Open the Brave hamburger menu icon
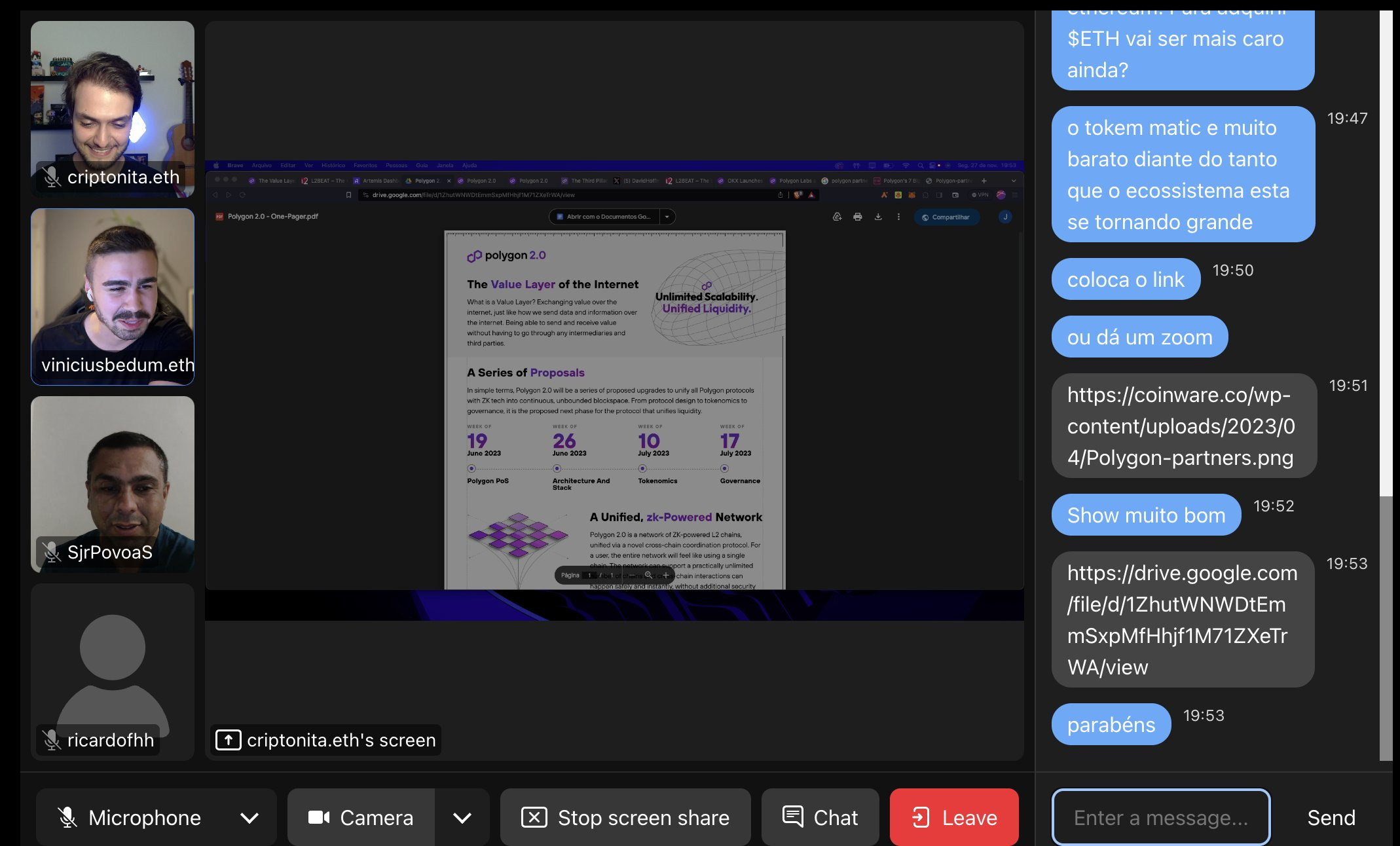Image resolution: width=1400 pixels, height=846 pixels. pos(1015,195)
